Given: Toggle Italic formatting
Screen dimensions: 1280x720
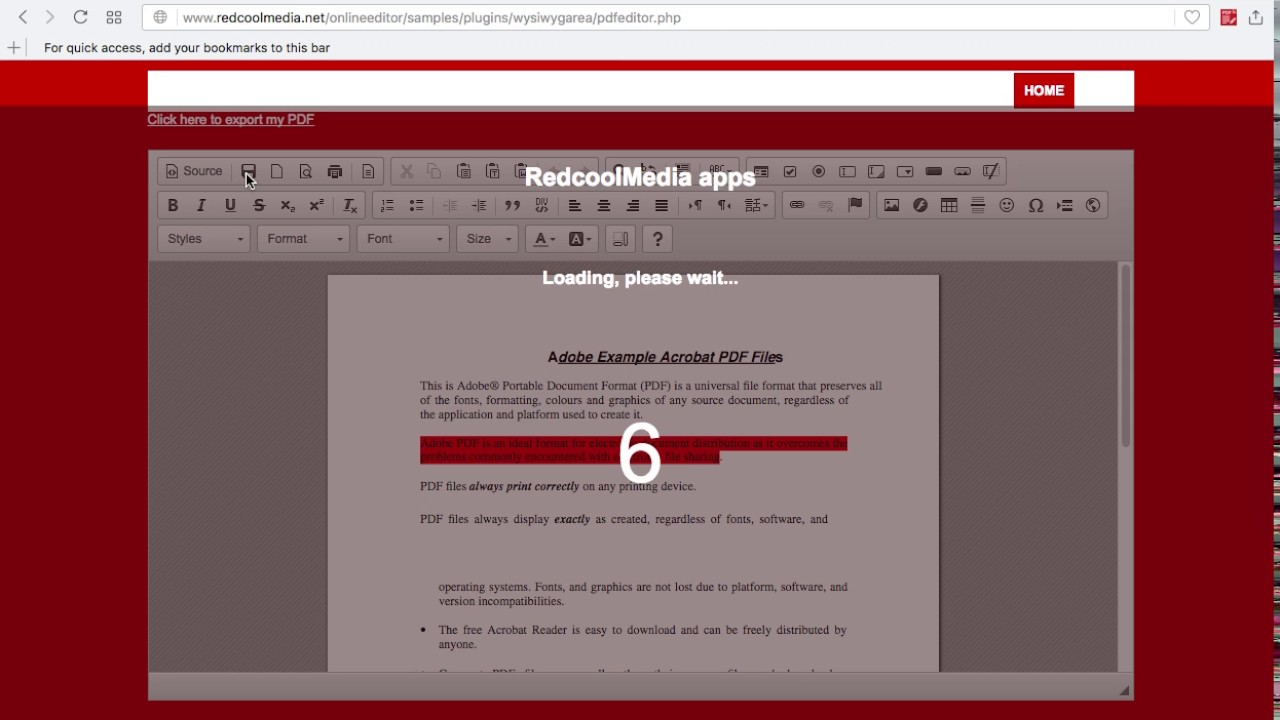Looking at the screenshot, I should click(201, 205).
